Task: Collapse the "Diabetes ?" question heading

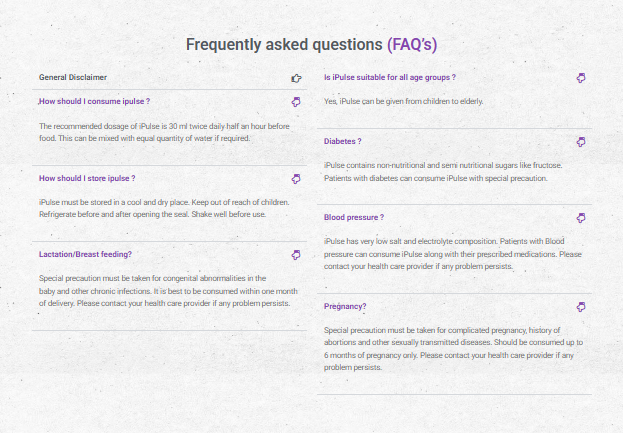Action: (343, 141)
